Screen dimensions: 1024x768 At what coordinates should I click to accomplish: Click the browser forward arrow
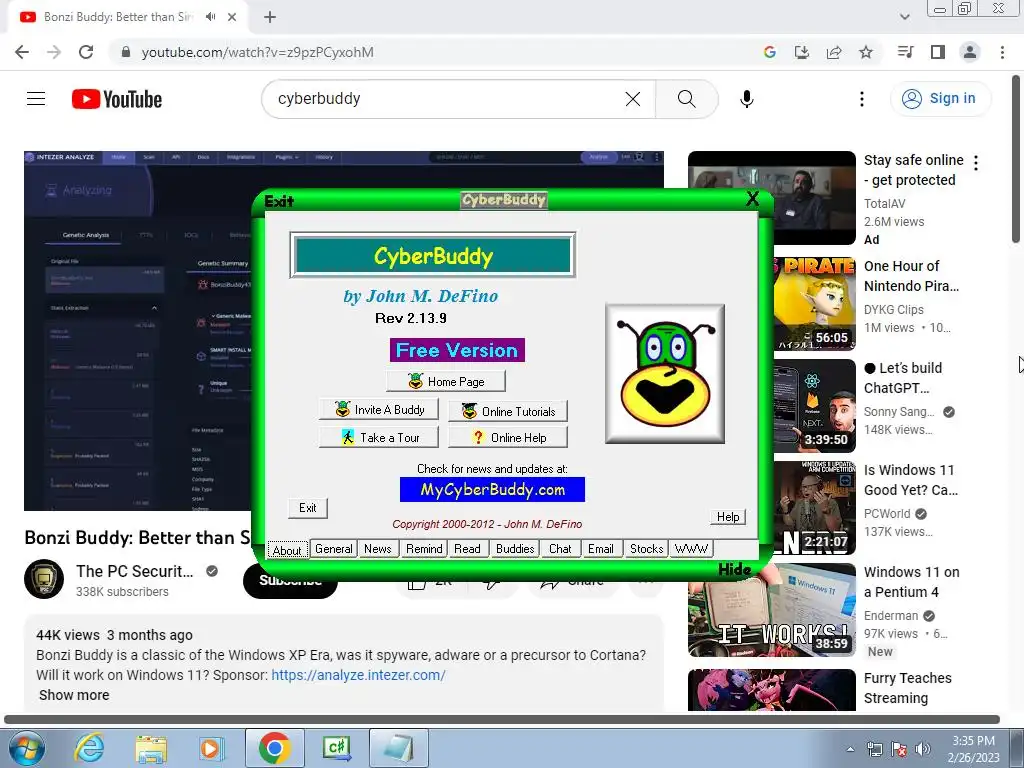tap(54, 52)
